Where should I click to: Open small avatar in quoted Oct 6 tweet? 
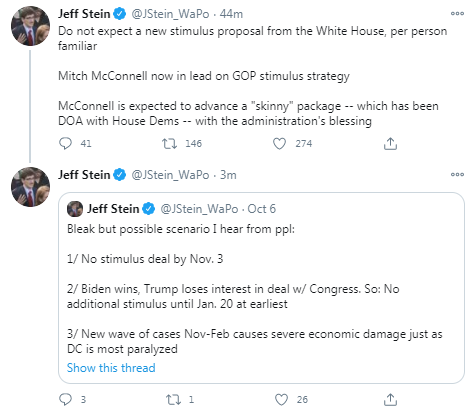pos(75,209)
